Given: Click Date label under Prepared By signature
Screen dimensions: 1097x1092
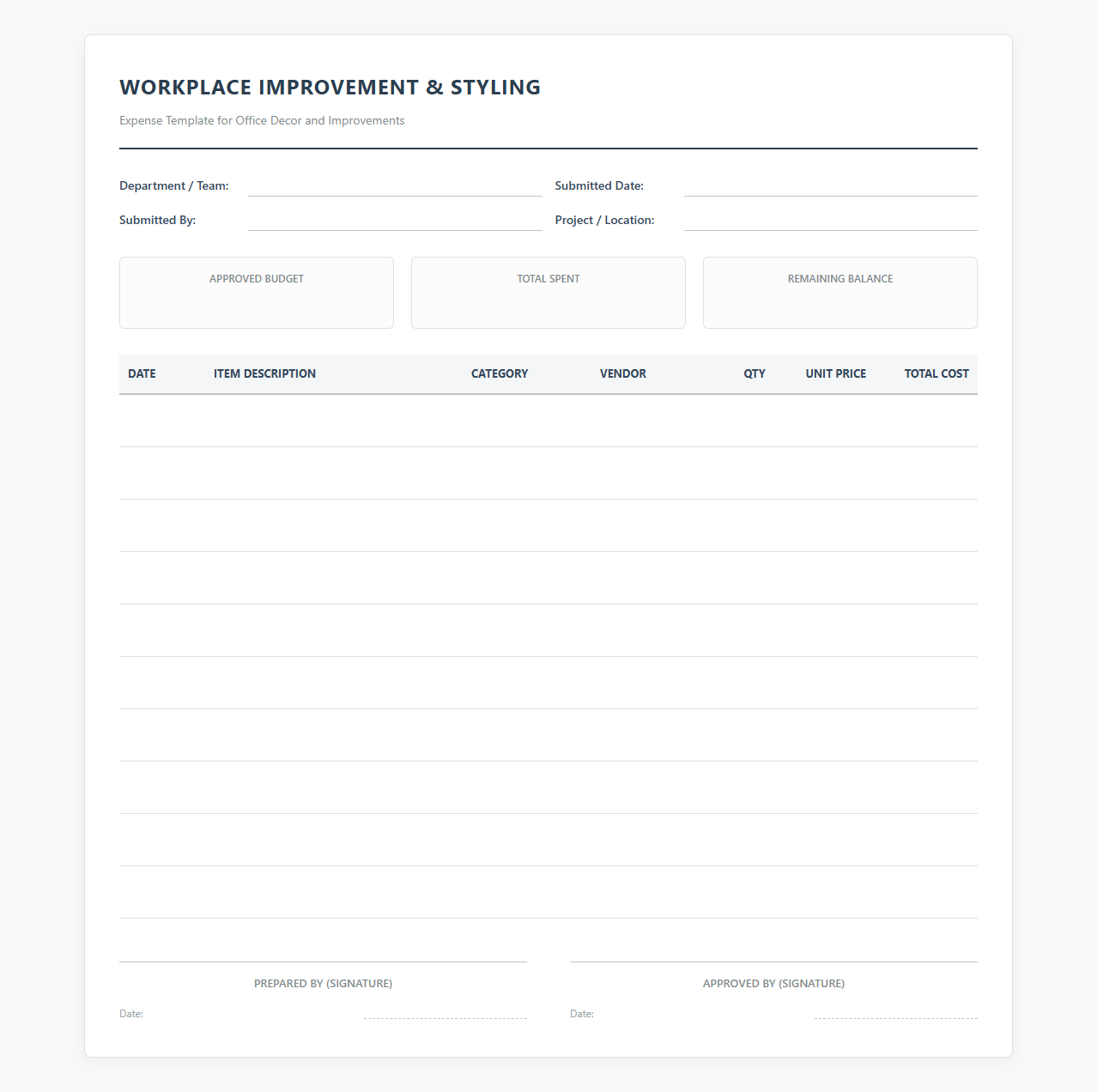Looking at the screenshot, I should tap(131, 1014).
